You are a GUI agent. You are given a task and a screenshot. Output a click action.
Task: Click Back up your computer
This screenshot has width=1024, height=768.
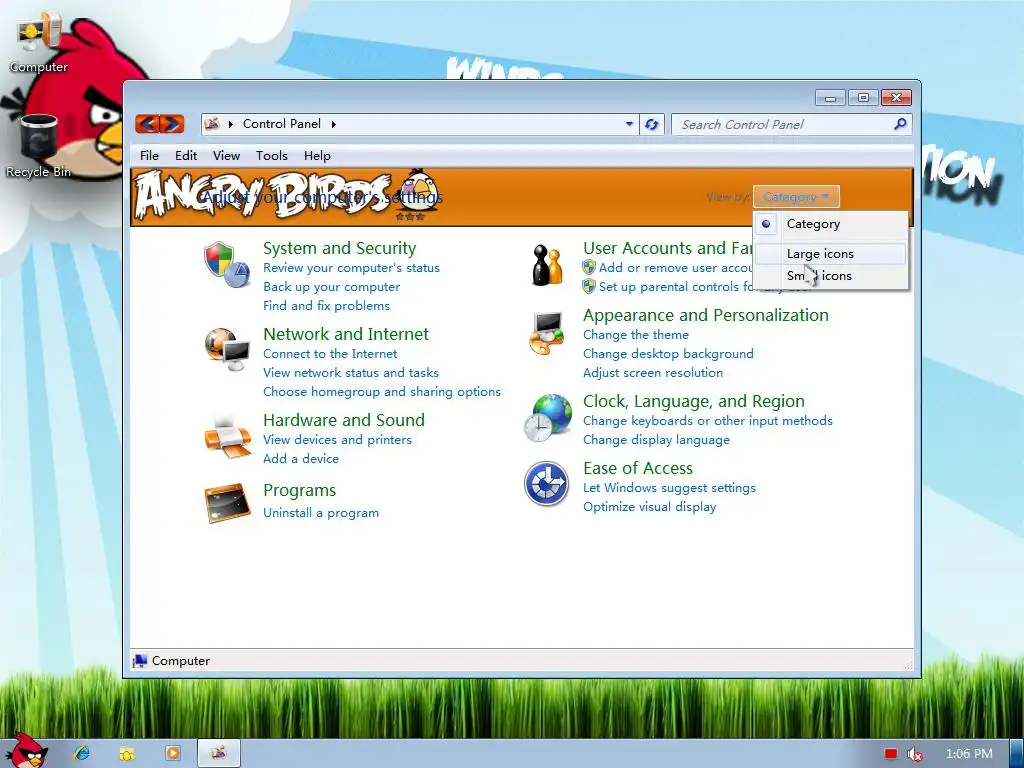332,287
